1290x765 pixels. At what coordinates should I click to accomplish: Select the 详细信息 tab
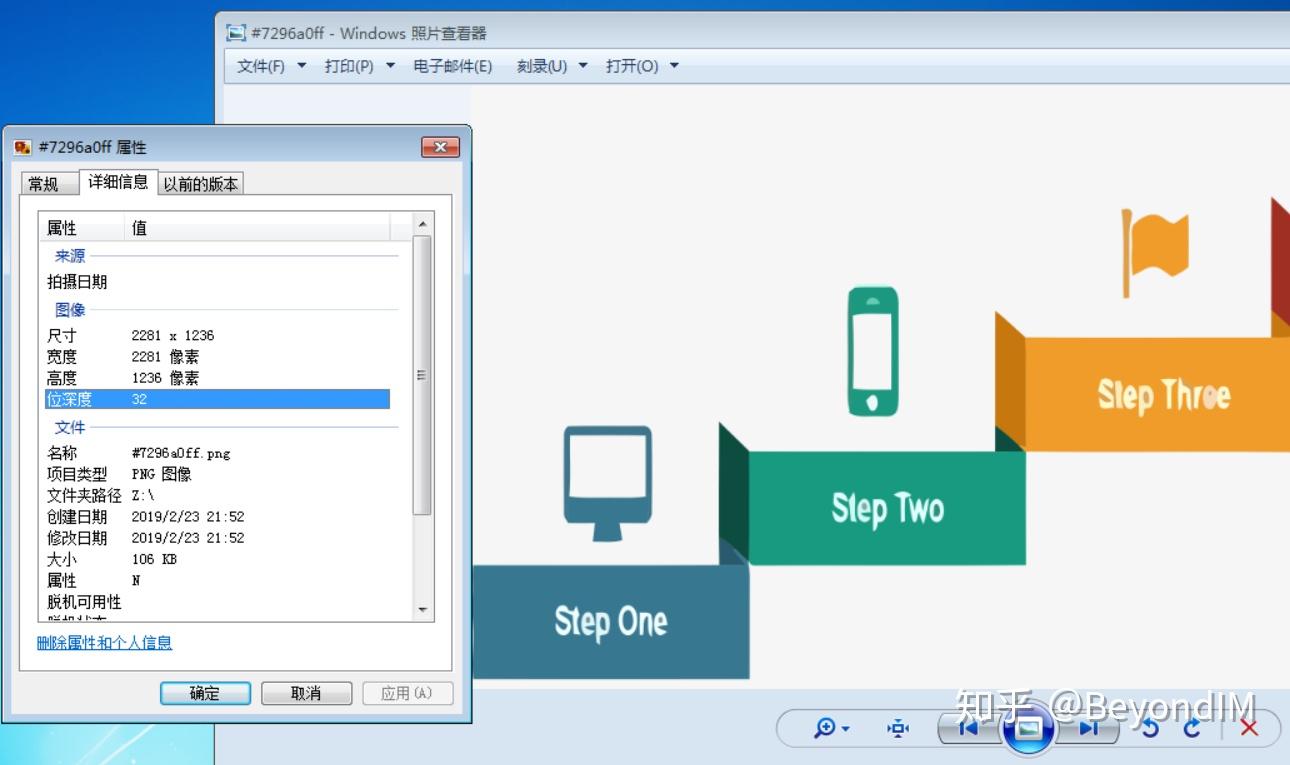pyautogui.click(x=118, y=182)
